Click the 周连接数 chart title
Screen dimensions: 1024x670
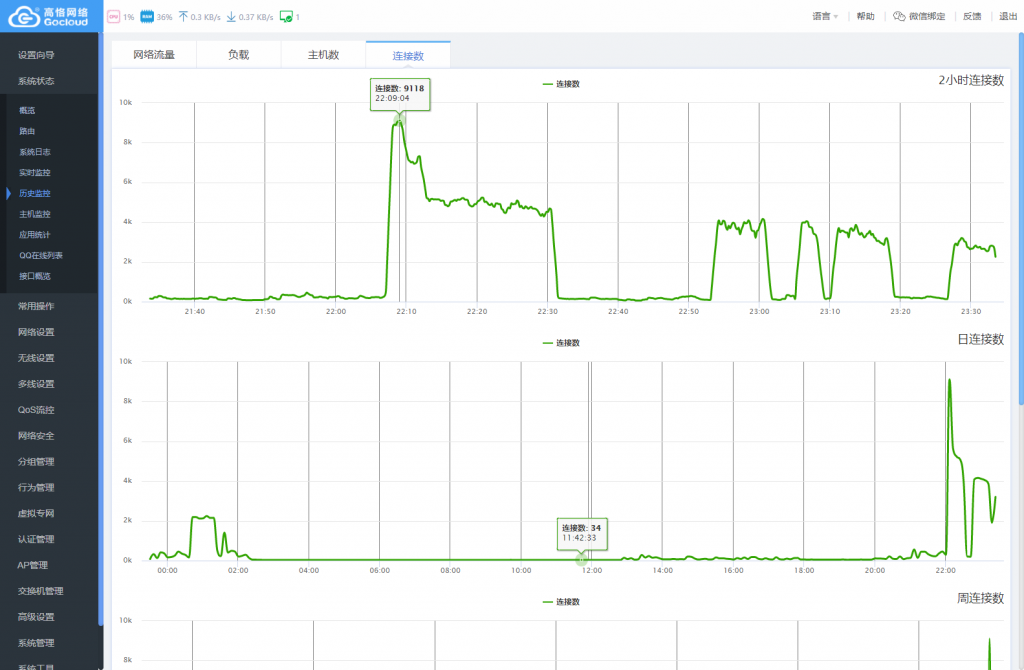click(x=981, y=598)
